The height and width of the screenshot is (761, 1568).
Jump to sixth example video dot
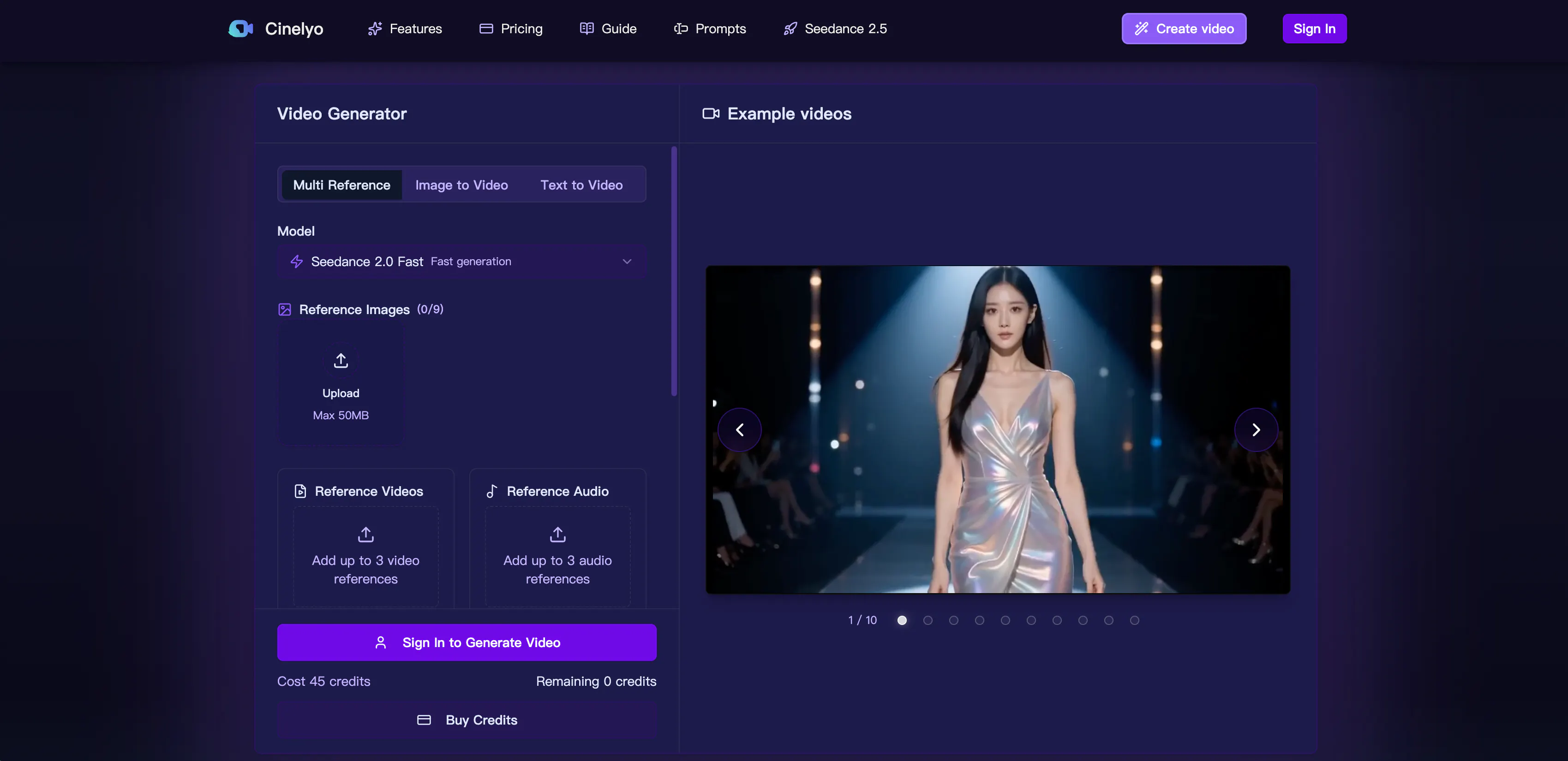click(x=1031, y=620)
